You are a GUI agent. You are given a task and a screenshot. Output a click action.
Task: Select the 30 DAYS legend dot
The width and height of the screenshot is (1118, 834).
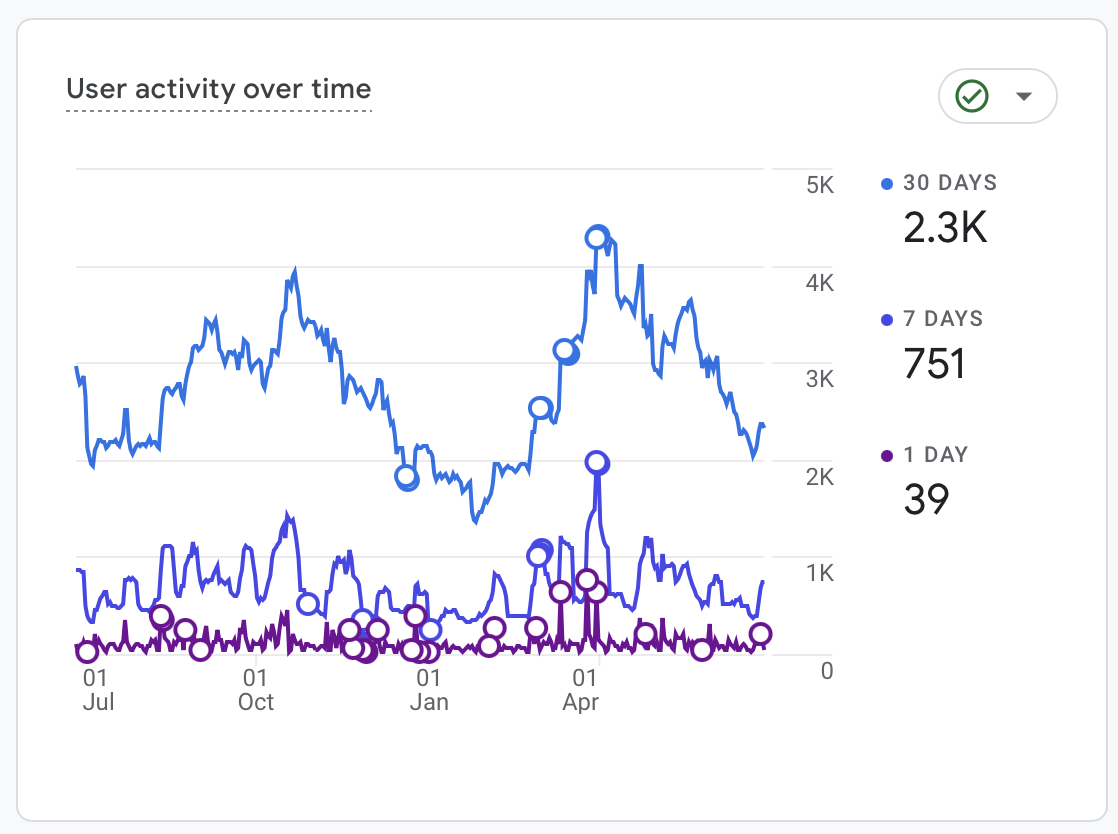tap(887, 184)
